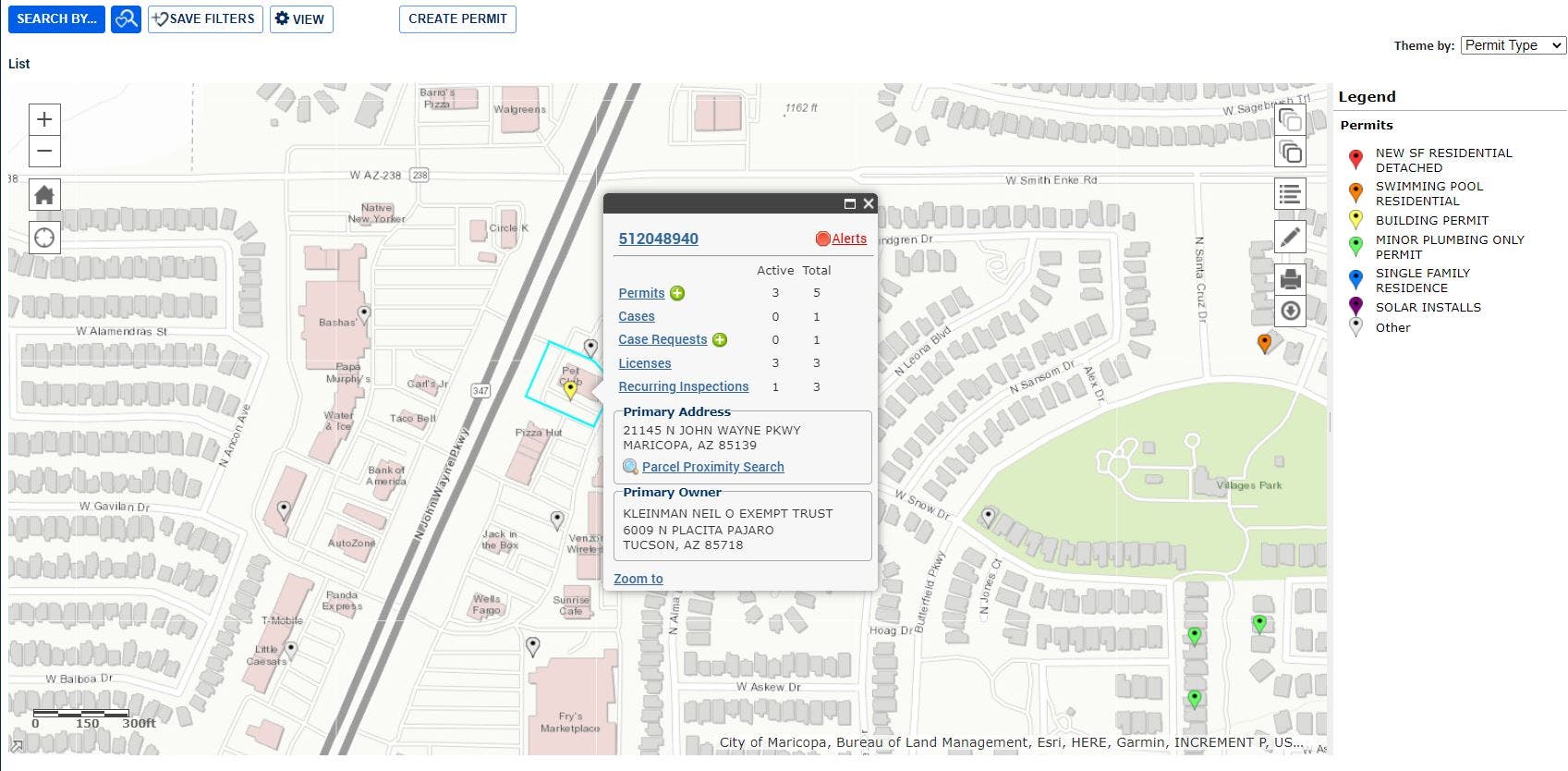Print the current map view
The height and width of the screenshot is (771, 1568).
[1290, 278]
